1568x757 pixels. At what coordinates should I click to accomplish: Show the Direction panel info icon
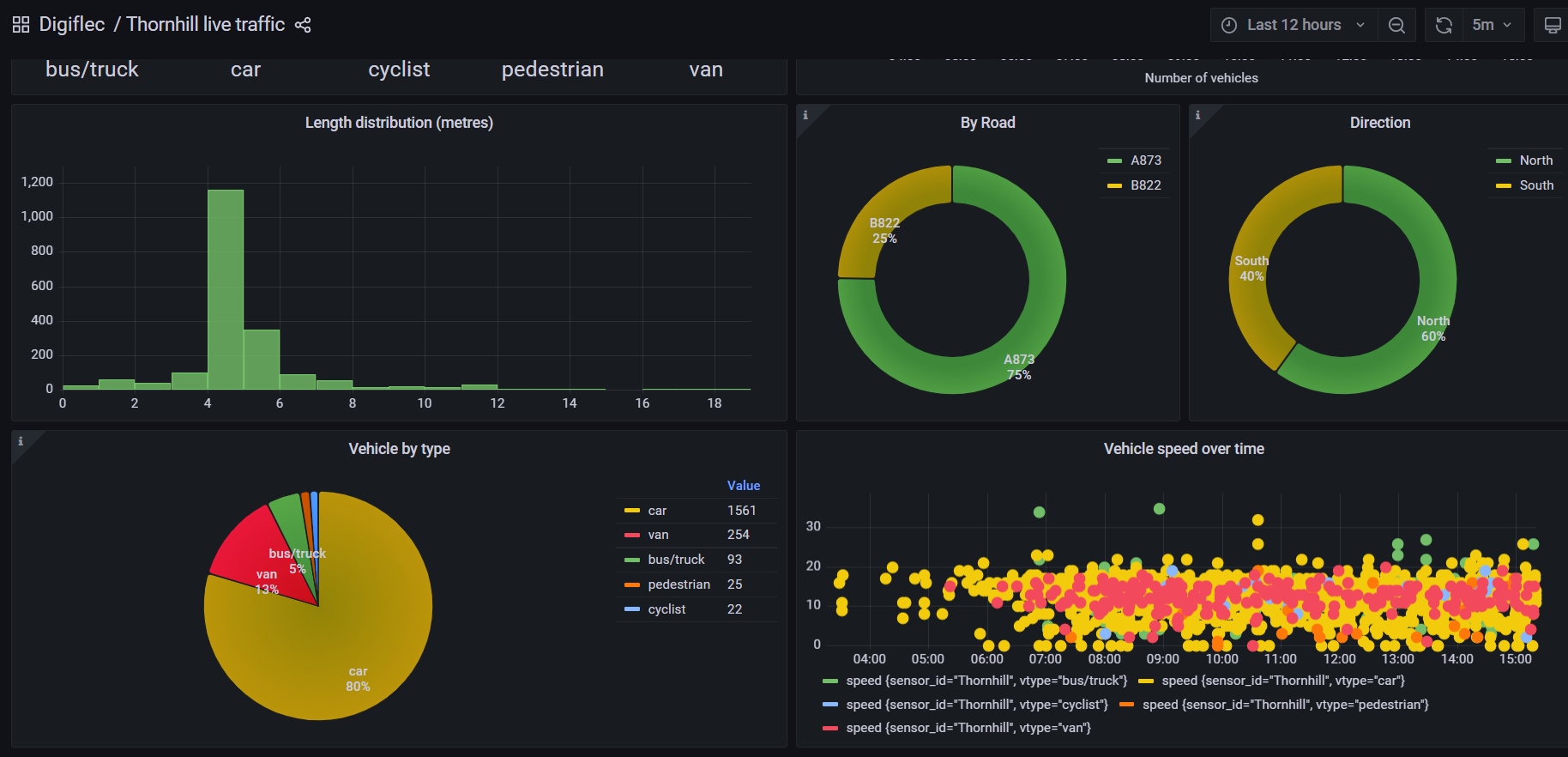point(1198,115)
